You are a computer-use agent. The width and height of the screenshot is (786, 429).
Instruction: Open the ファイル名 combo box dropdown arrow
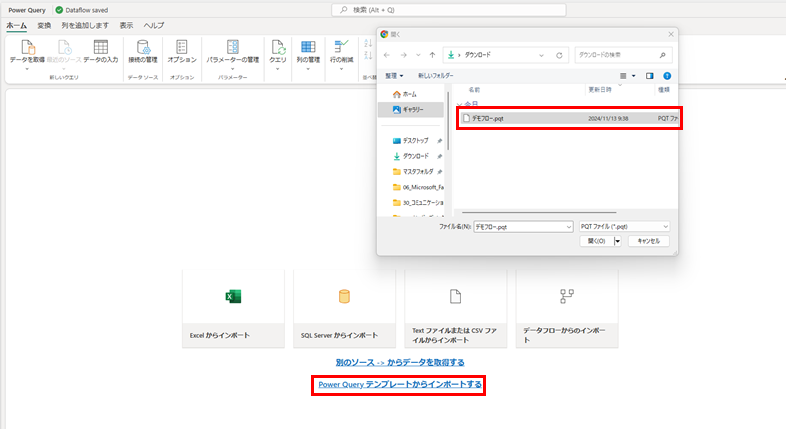tap(568, 227)
